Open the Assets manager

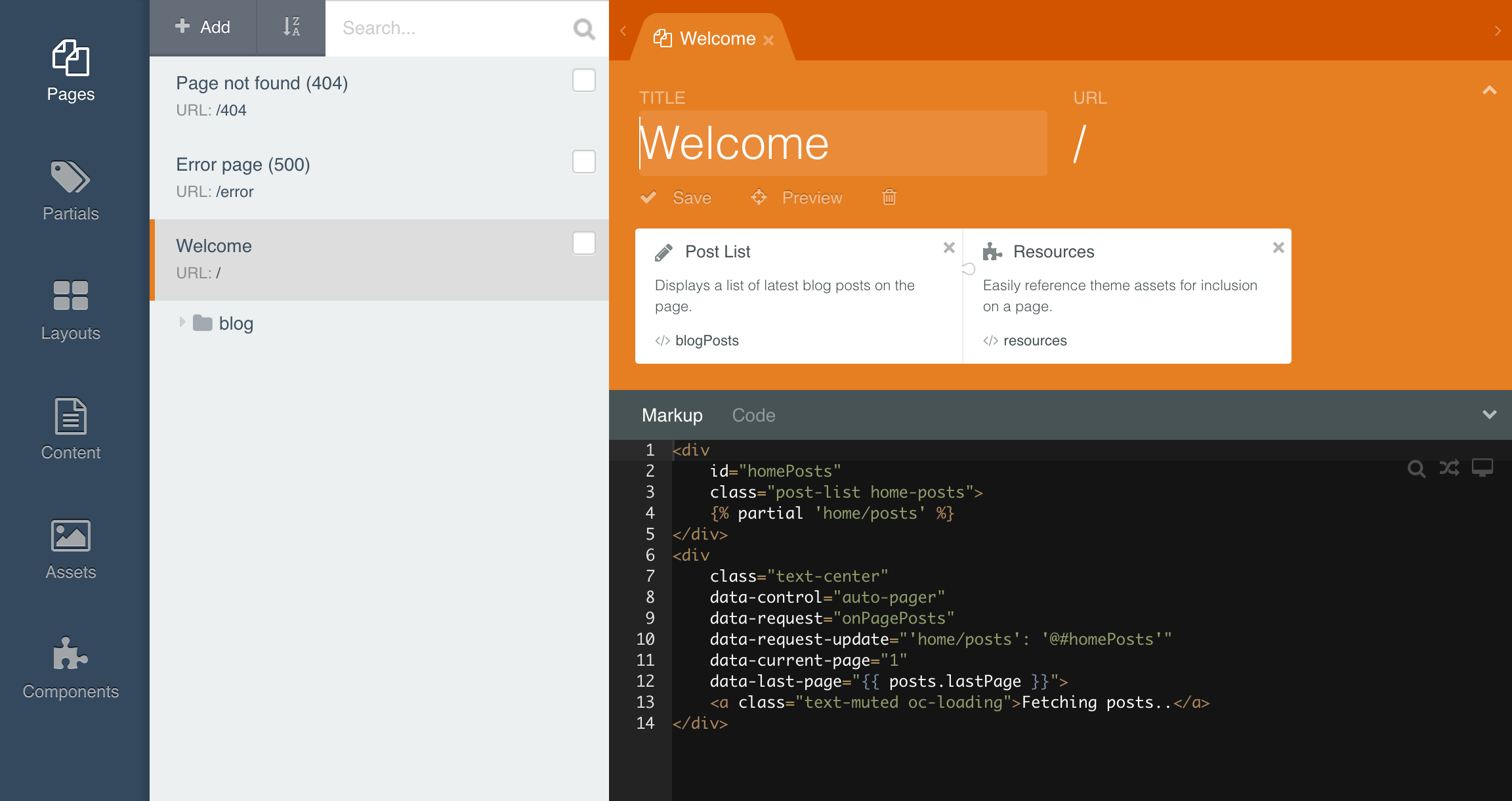point(71,548)
